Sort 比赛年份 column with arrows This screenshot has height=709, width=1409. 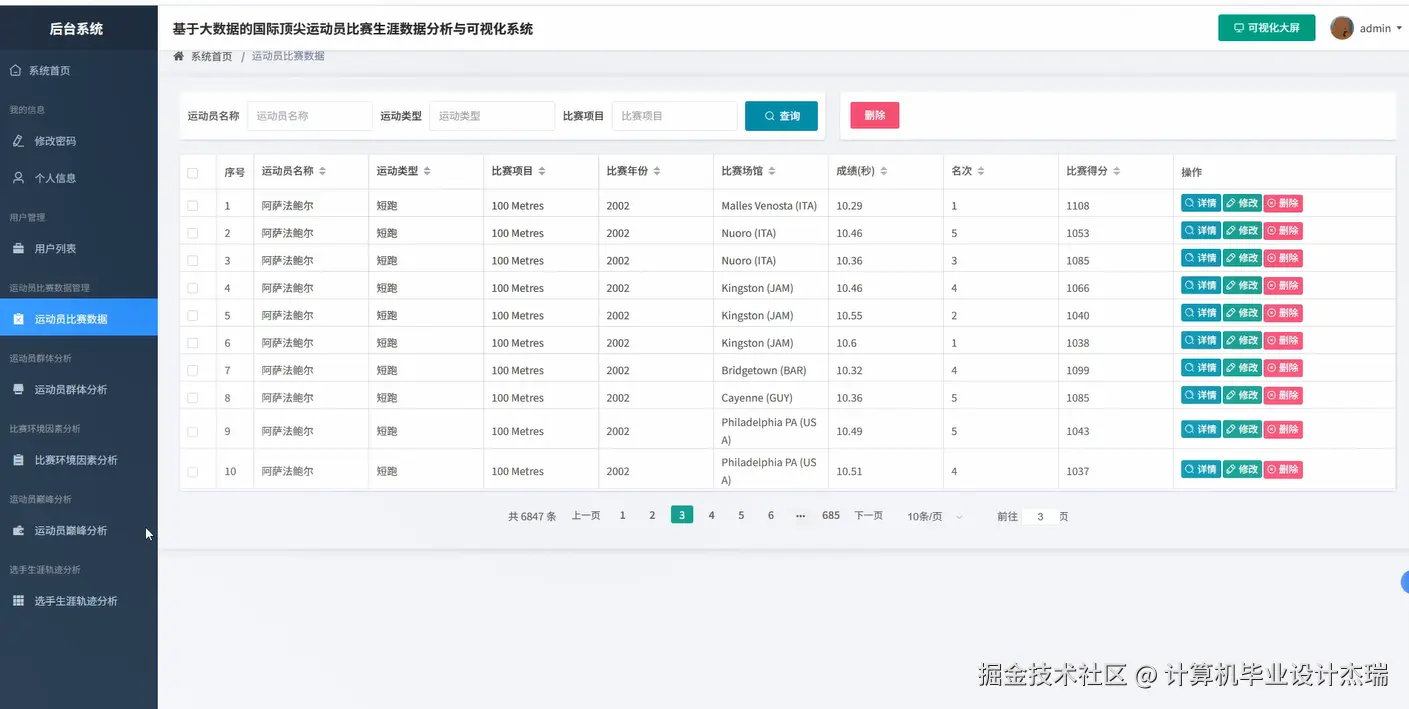pos(657,171)
